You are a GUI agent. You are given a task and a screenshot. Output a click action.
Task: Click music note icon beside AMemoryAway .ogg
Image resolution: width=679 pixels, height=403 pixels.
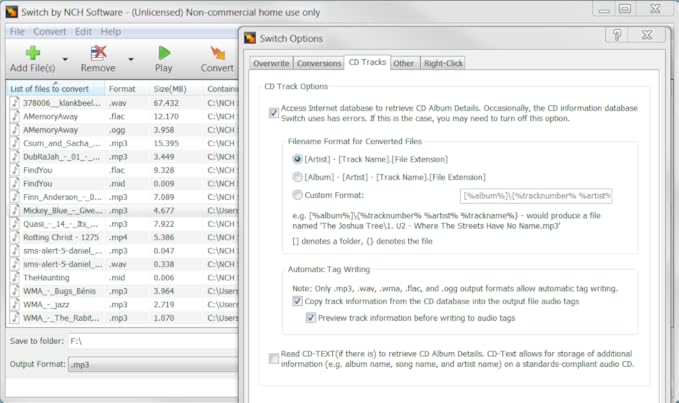tap(15, 129)
